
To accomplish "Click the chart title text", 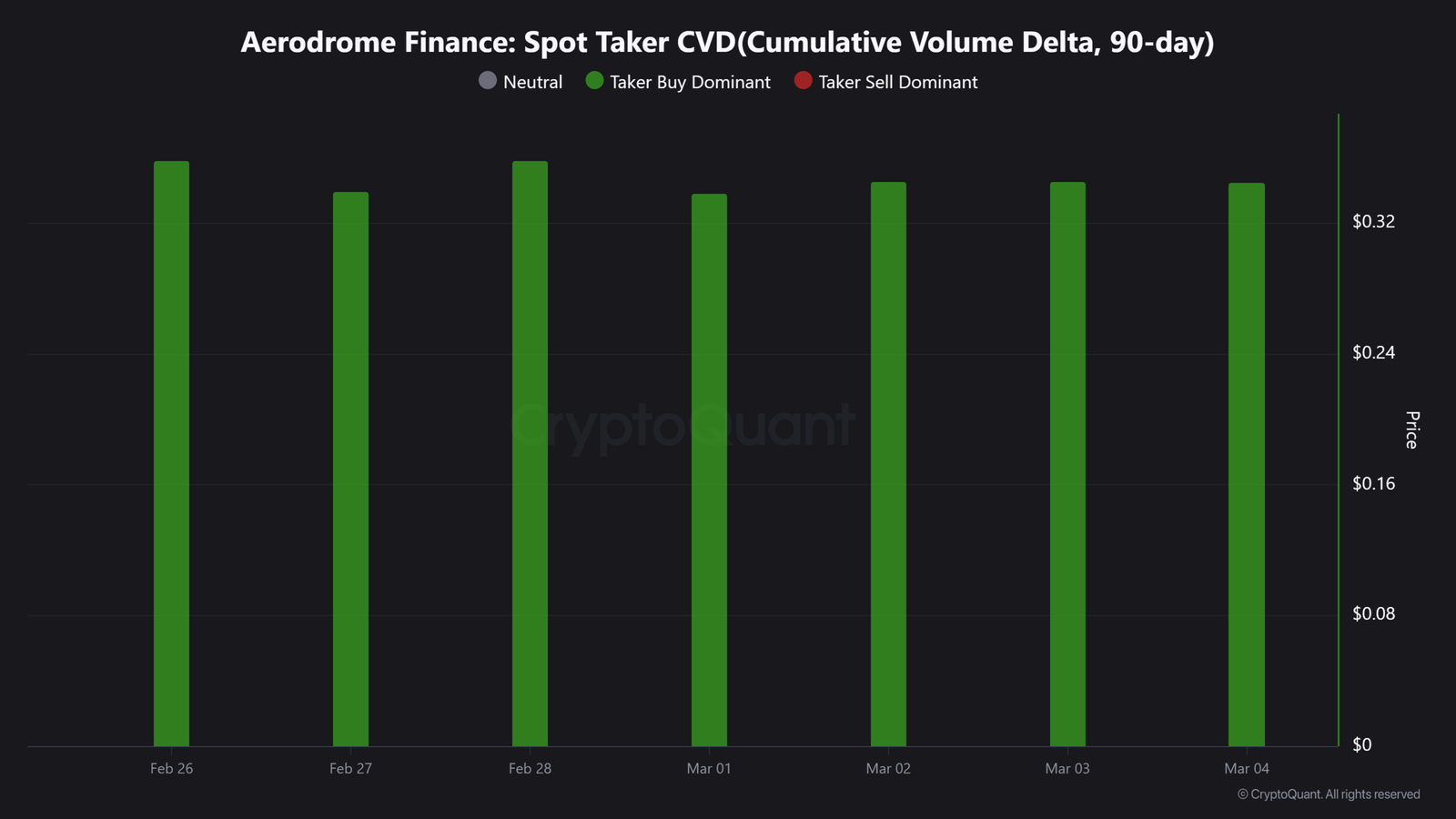I will 727,42.
